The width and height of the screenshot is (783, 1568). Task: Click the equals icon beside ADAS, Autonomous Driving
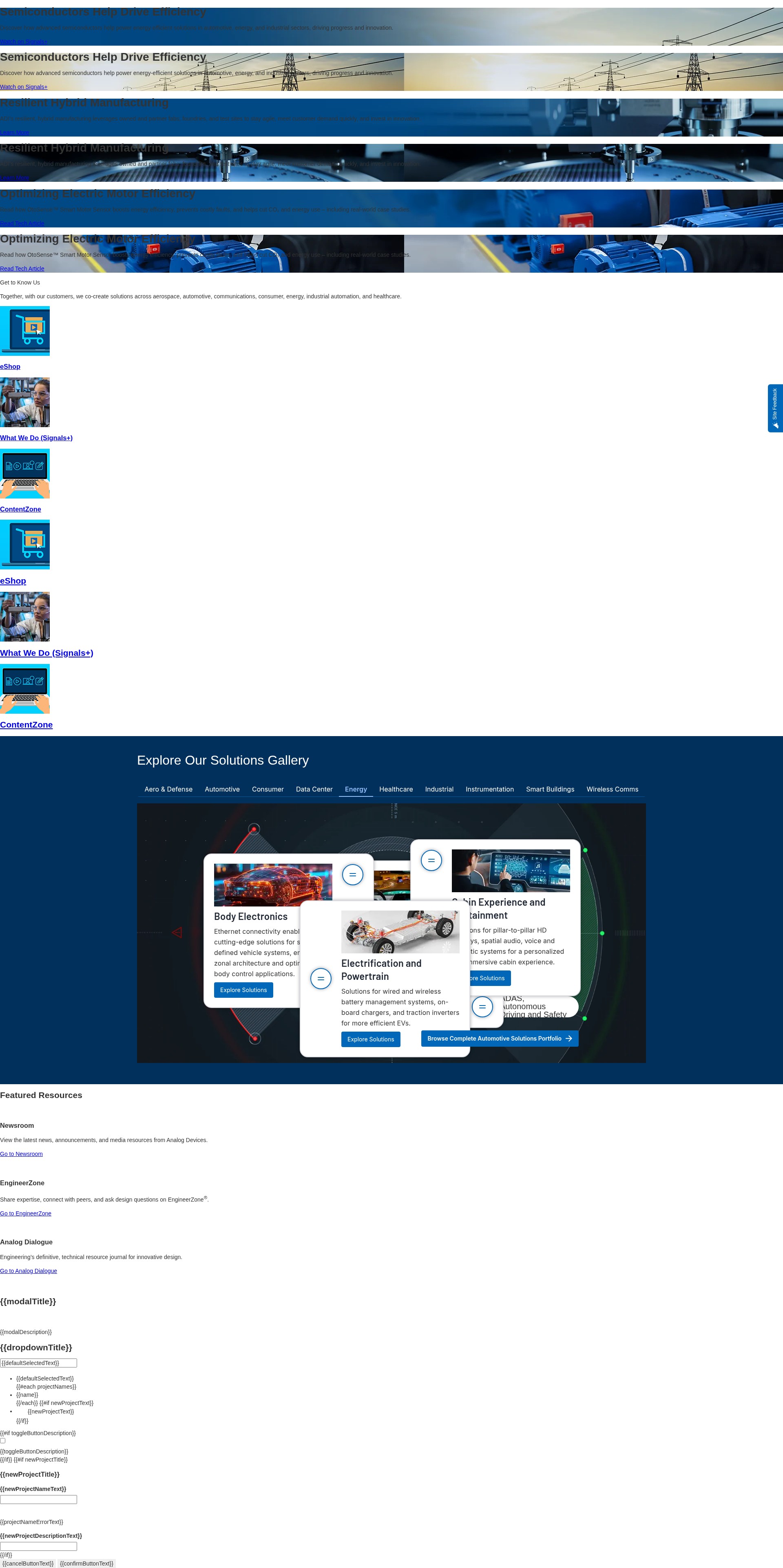tap(482, 1007)
